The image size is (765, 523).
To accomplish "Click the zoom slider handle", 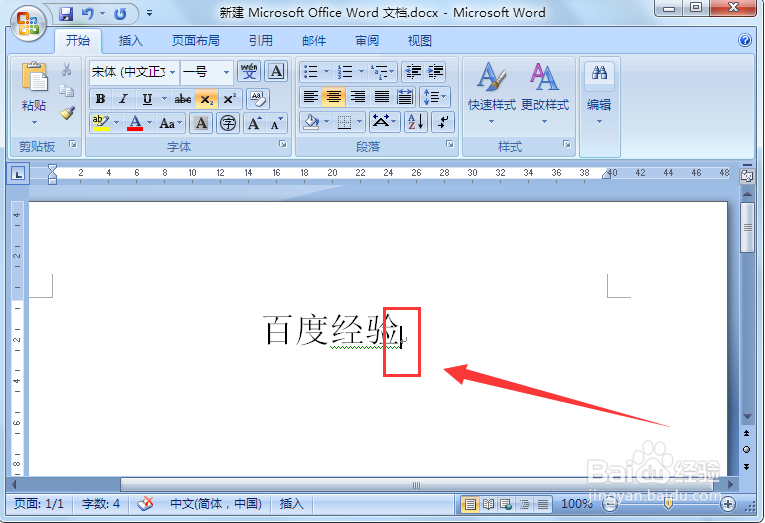I will pyautogui.click(x=668, y=504).
